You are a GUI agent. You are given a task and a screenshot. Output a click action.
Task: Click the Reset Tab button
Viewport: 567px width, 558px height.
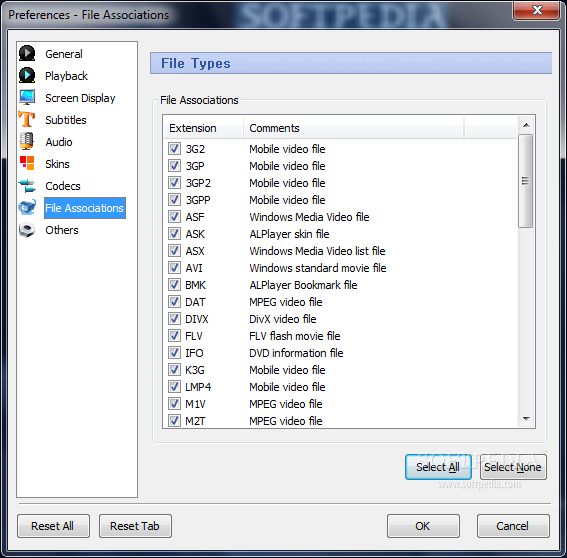coord(135,526)
